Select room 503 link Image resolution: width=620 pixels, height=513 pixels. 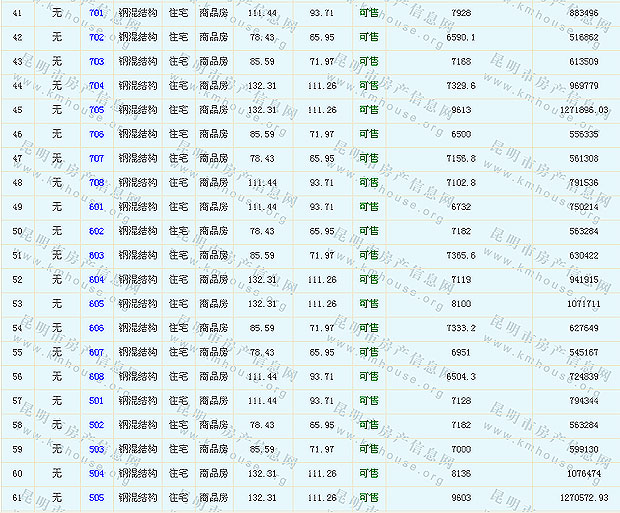(x=96, y=449)
